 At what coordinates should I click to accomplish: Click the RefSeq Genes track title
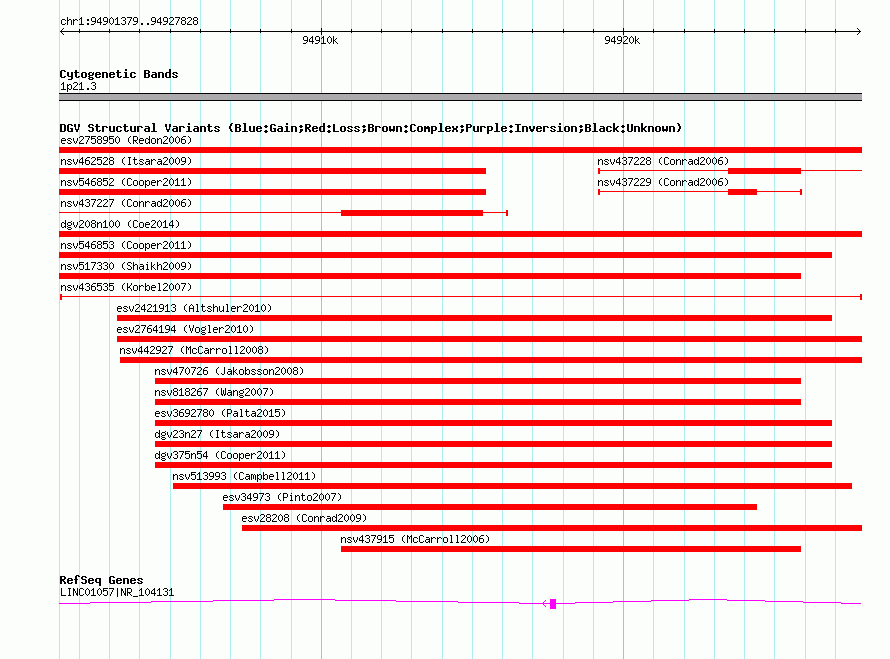coord(101,580)
